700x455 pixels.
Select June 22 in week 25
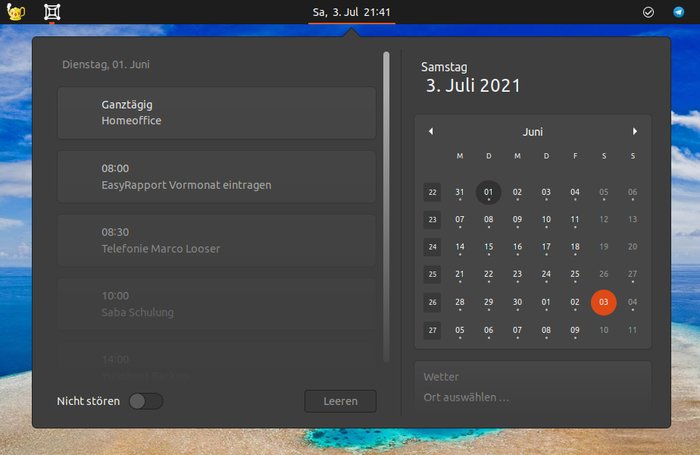pyautogui.click(x=488, y=274)
